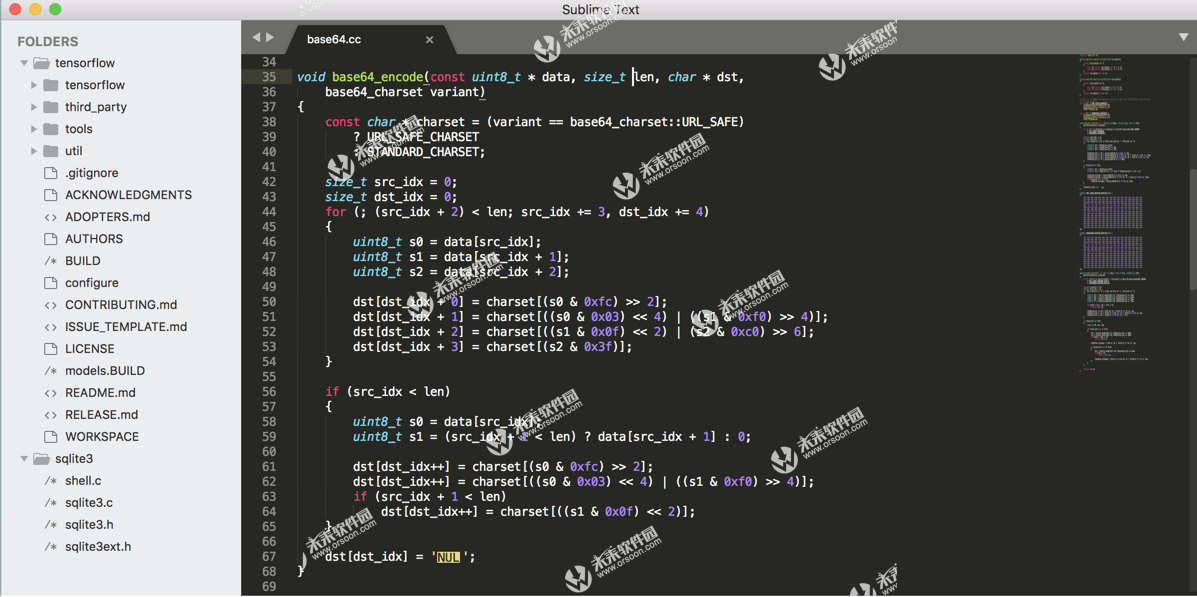Click the ADOPTERS.md markup icon
The image size is (1197, 597).
point(51,217)
